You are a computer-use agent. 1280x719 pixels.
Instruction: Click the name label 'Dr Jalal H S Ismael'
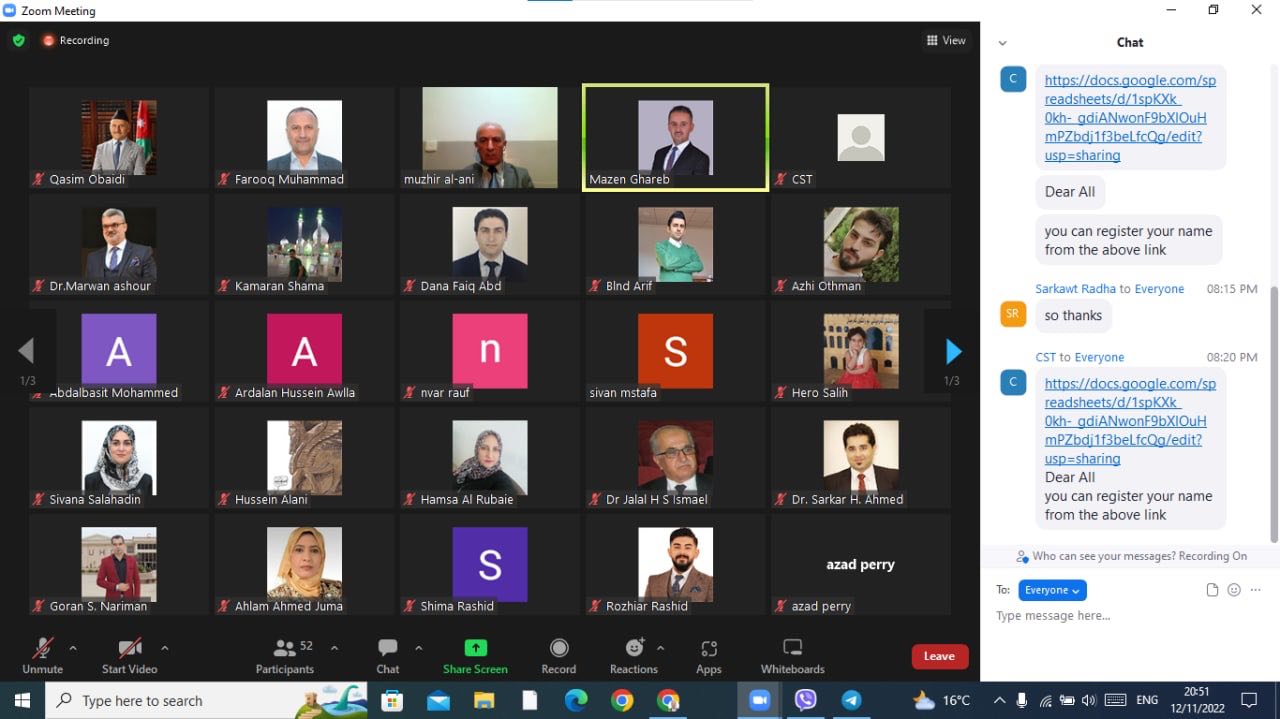657,500
